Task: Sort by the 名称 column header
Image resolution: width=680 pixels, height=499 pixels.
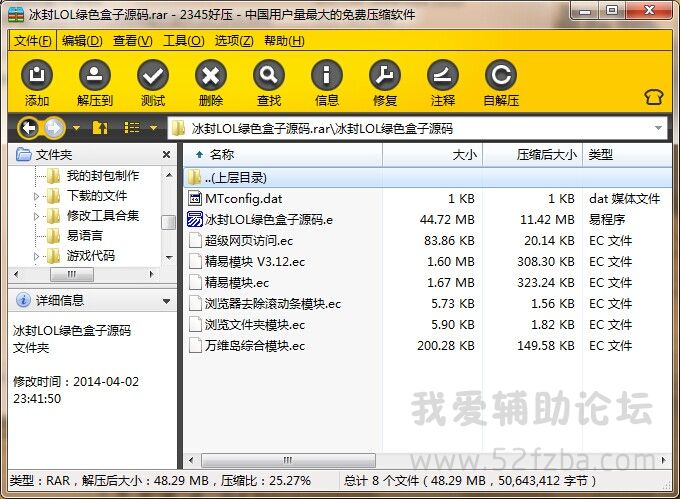Action: [283, 154]
